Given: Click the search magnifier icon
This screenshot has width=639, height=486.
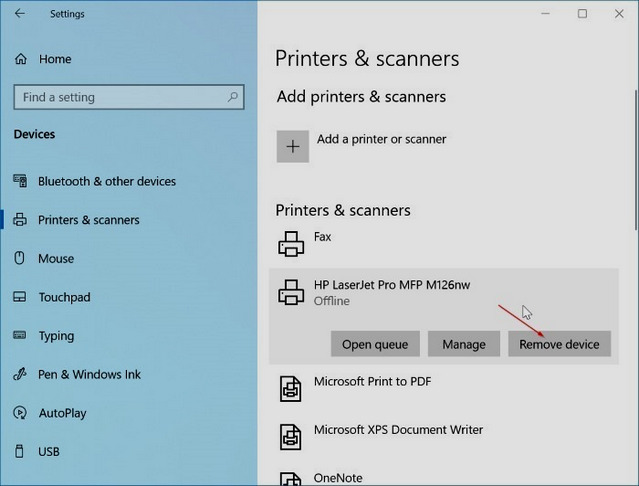Looking at the screenshot, I should 233,97.
